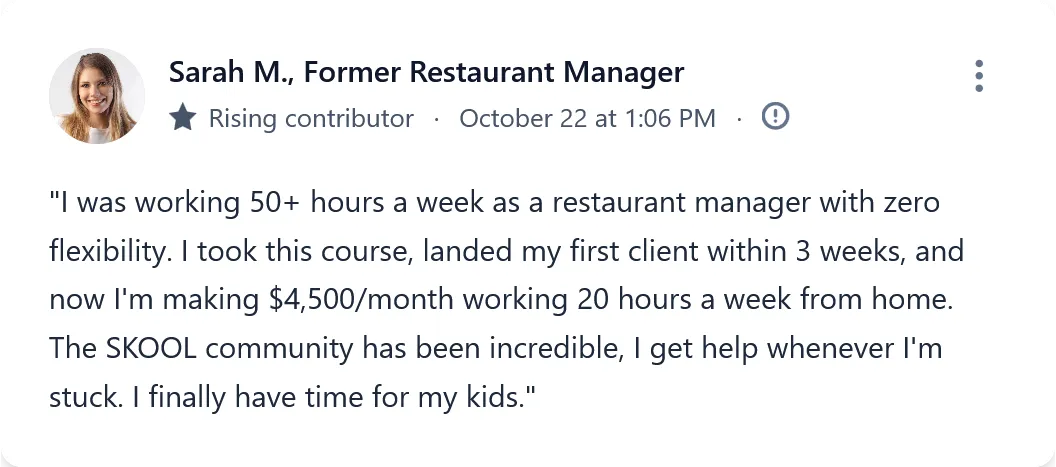The width and height of the screenshot is (1056, 467).
Task: Open Sarah M.'s profile photo
Action: [97, 96]
